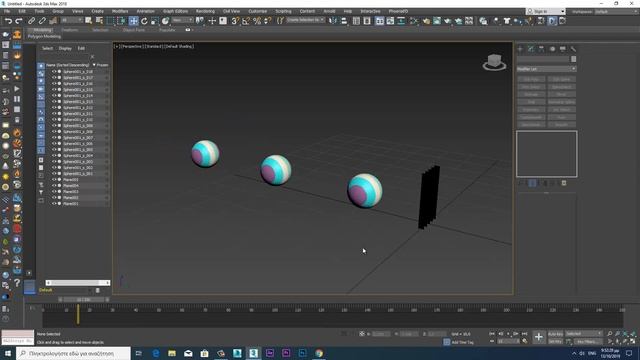Click the Polygon Modeling panel label

point(44,36)
